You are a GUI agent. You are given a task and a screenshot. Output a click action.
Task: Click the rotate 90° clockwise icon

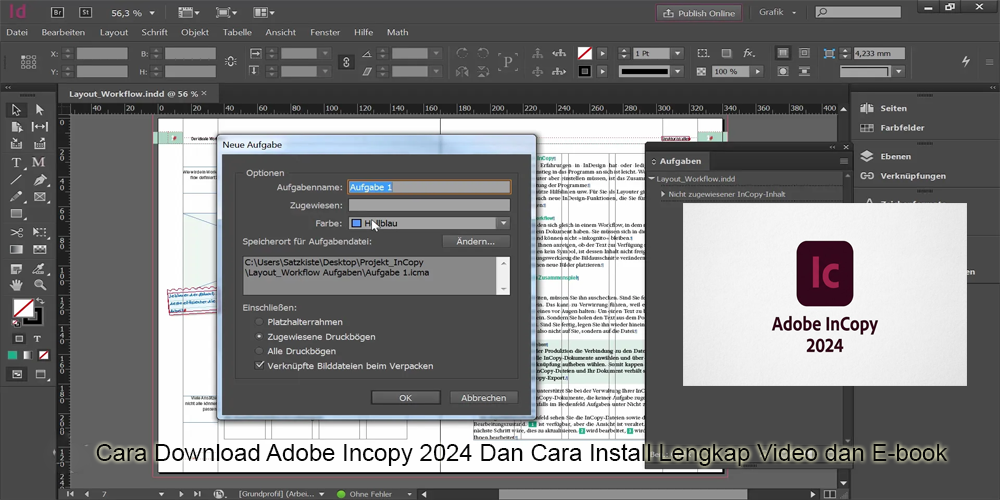(x=462, y=54)
